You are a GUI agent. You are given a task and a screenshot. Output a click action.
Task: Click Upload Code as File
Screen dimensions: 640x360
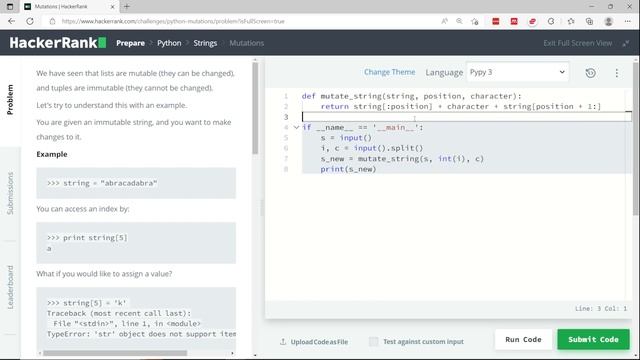(319, 342)
